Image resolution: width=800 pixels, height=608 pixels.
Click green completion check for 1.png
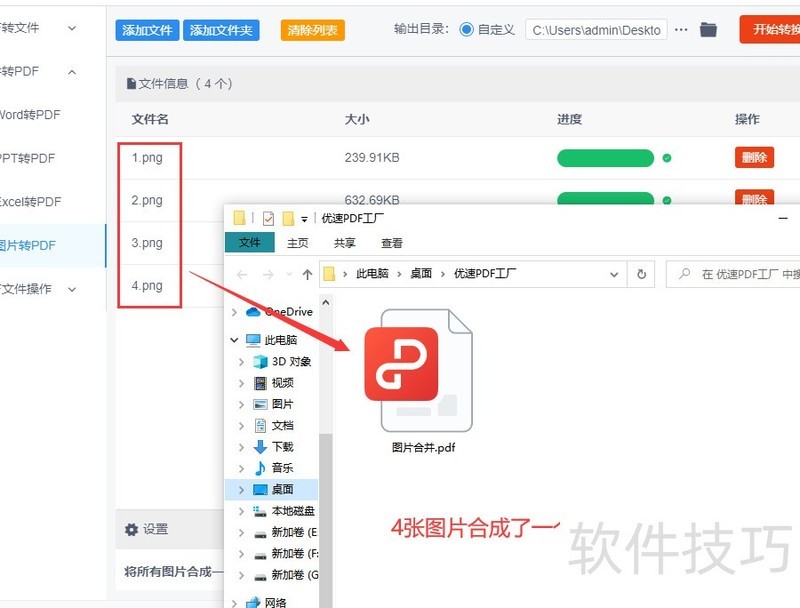(x=666, y=158)
